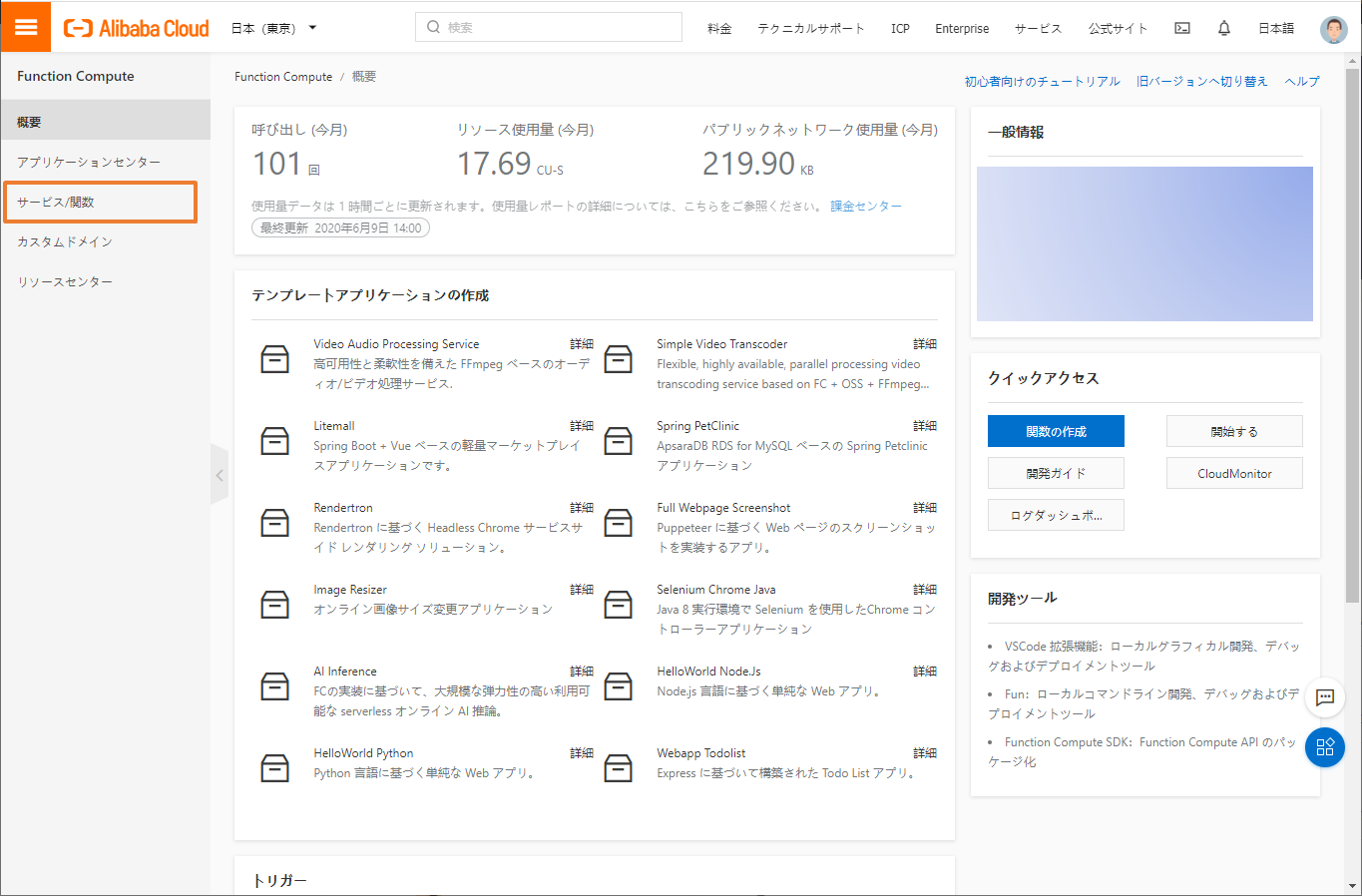Viewport: 1362px width, 896px height.
Task: Click the 開発ガイド button
Action: click(x=1056, y=473)
